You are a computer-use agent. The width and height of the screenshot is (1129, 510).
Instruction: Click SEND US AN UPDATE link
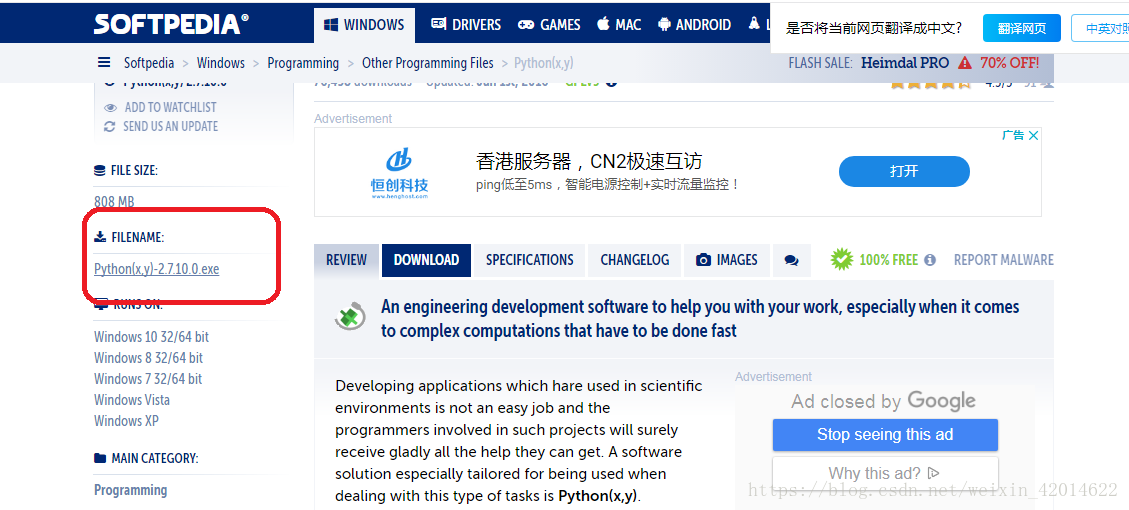171,126
